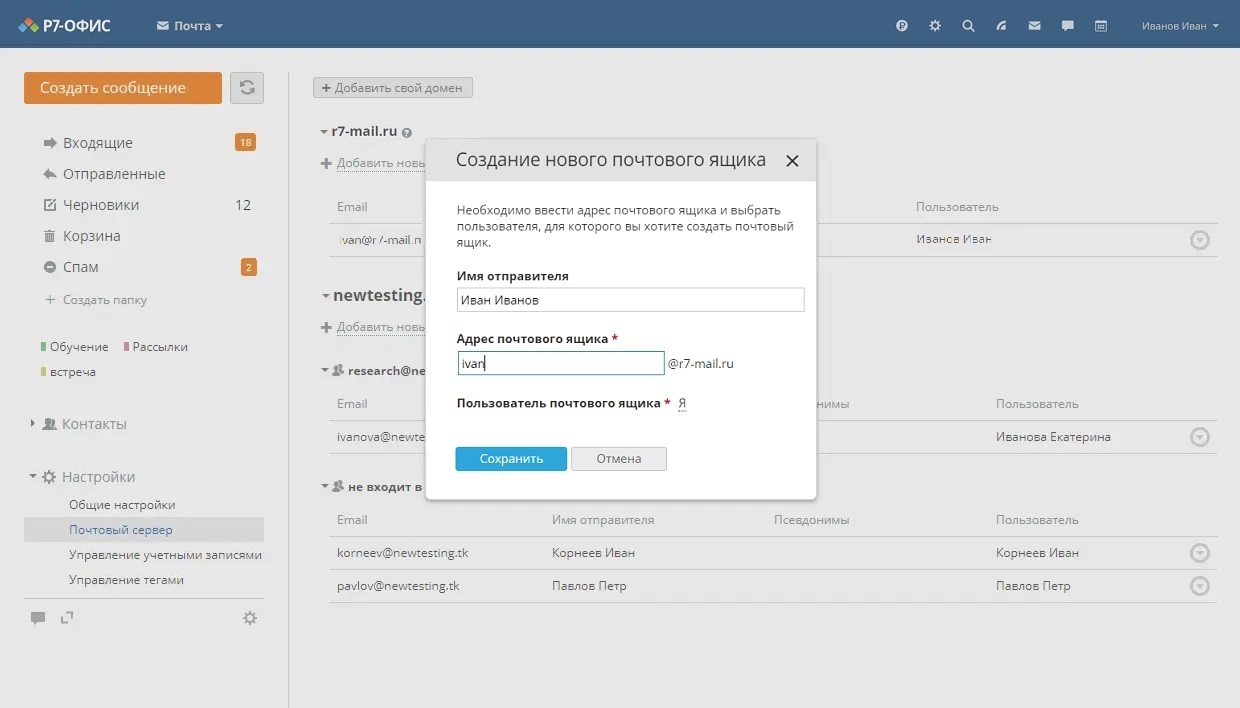Click the envelope mail icon in header
Viewport: 1240px width, 708px height.
[1034, 26]
